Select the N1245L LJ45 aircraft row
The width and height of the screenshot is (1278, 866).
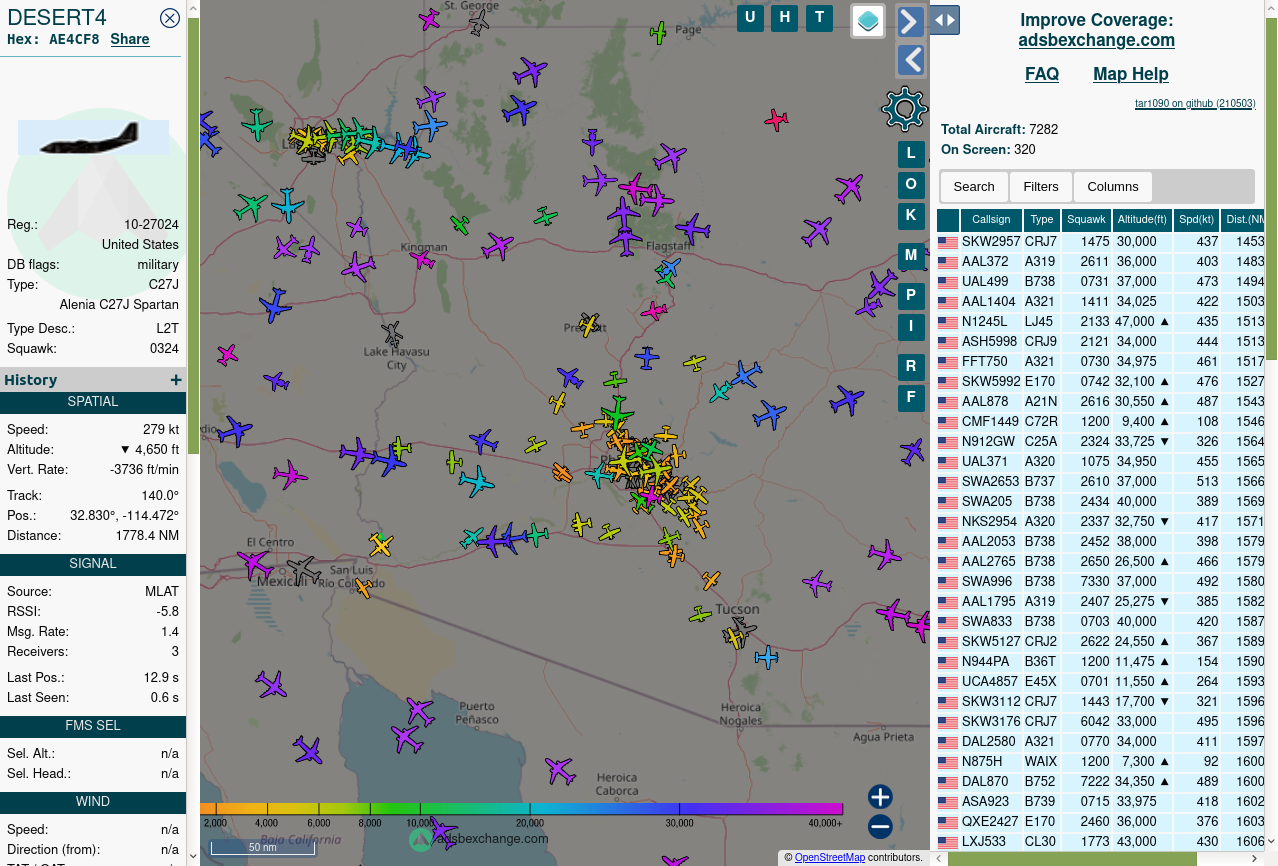(x=1100, y=322)
